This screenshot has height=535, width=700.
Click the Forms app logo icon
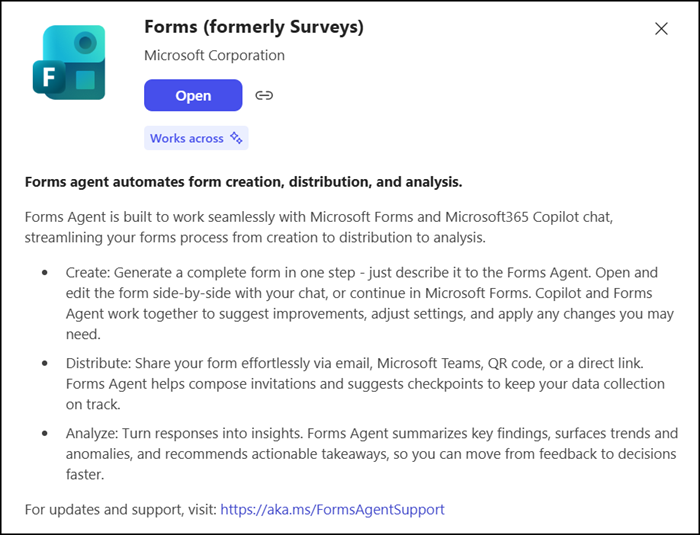(x=69, y=62)
